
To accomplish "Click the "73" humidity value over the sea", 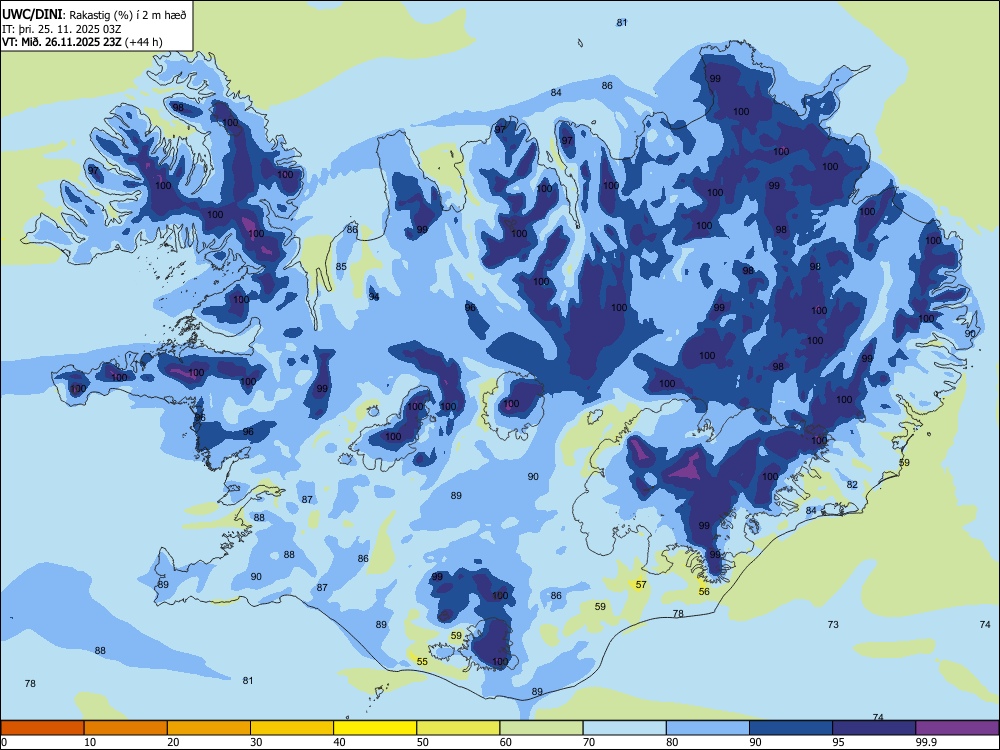I will (x=833, y=624).
